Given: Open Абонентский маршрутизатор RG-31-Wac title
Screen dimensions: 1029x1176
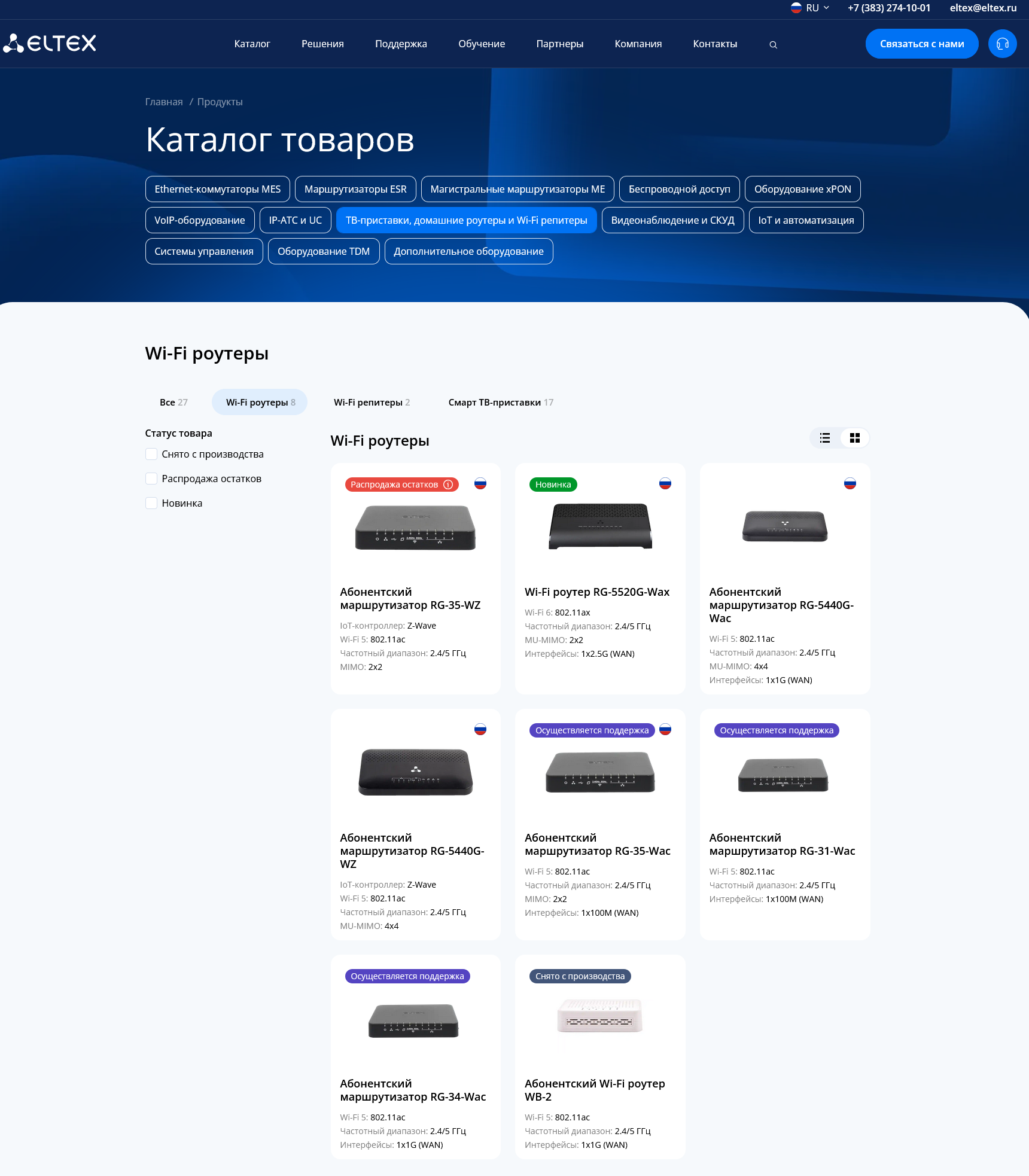Looking at the screenshot, I should coord(782,844).
